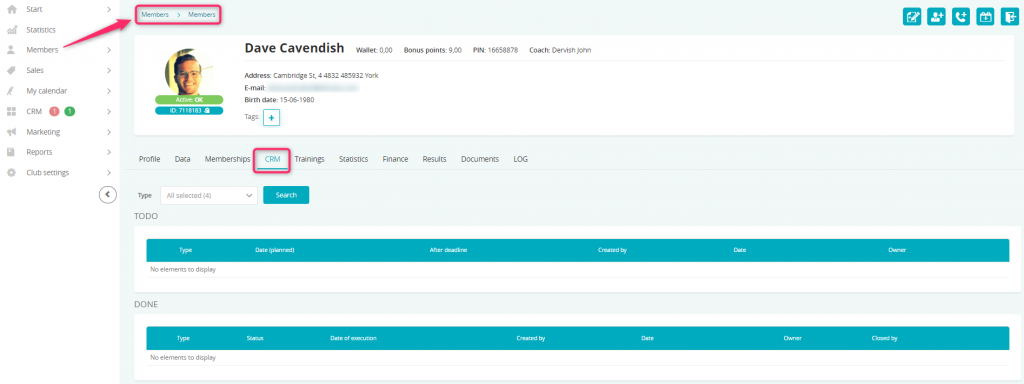This screenshot has height=384, width=1024.
Task: Click the 'PIN: 16658878' text
Action: click(x=496, y=50)
